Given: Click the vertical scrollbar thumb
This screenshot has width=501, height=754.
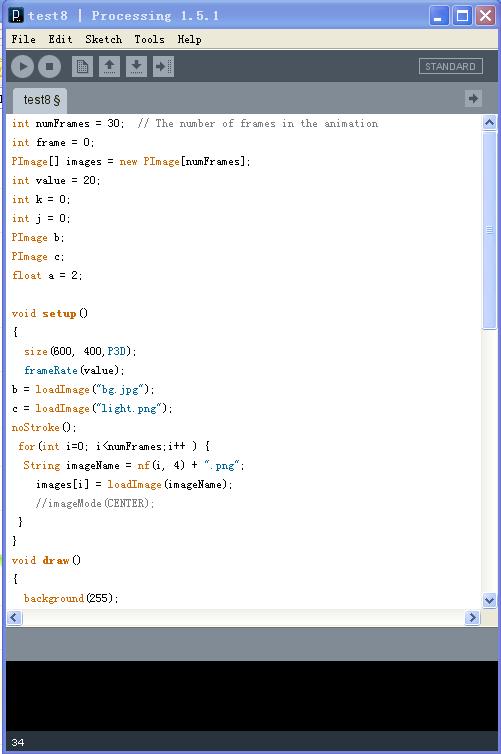Looking at the screenshot, I should click(x=489, y=230).
